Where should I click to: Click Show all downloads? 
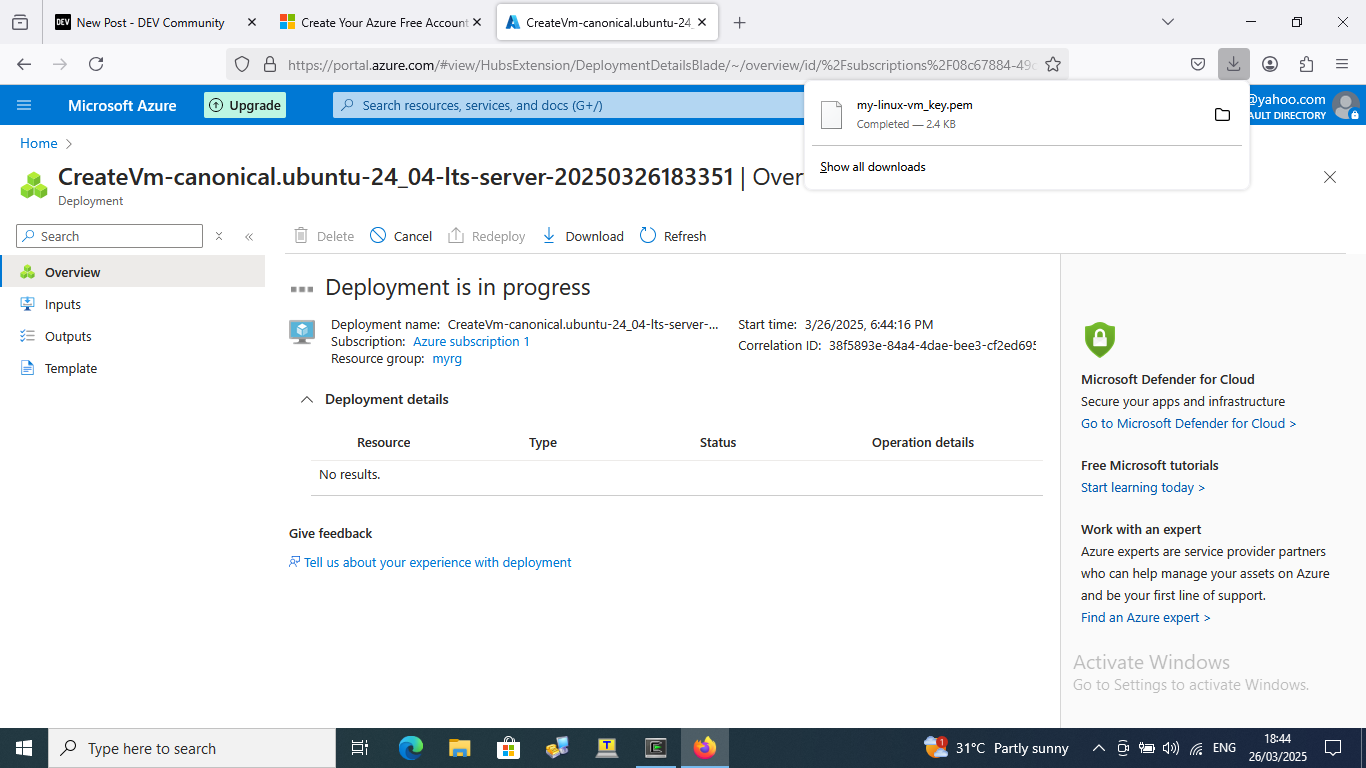(873, 167)
